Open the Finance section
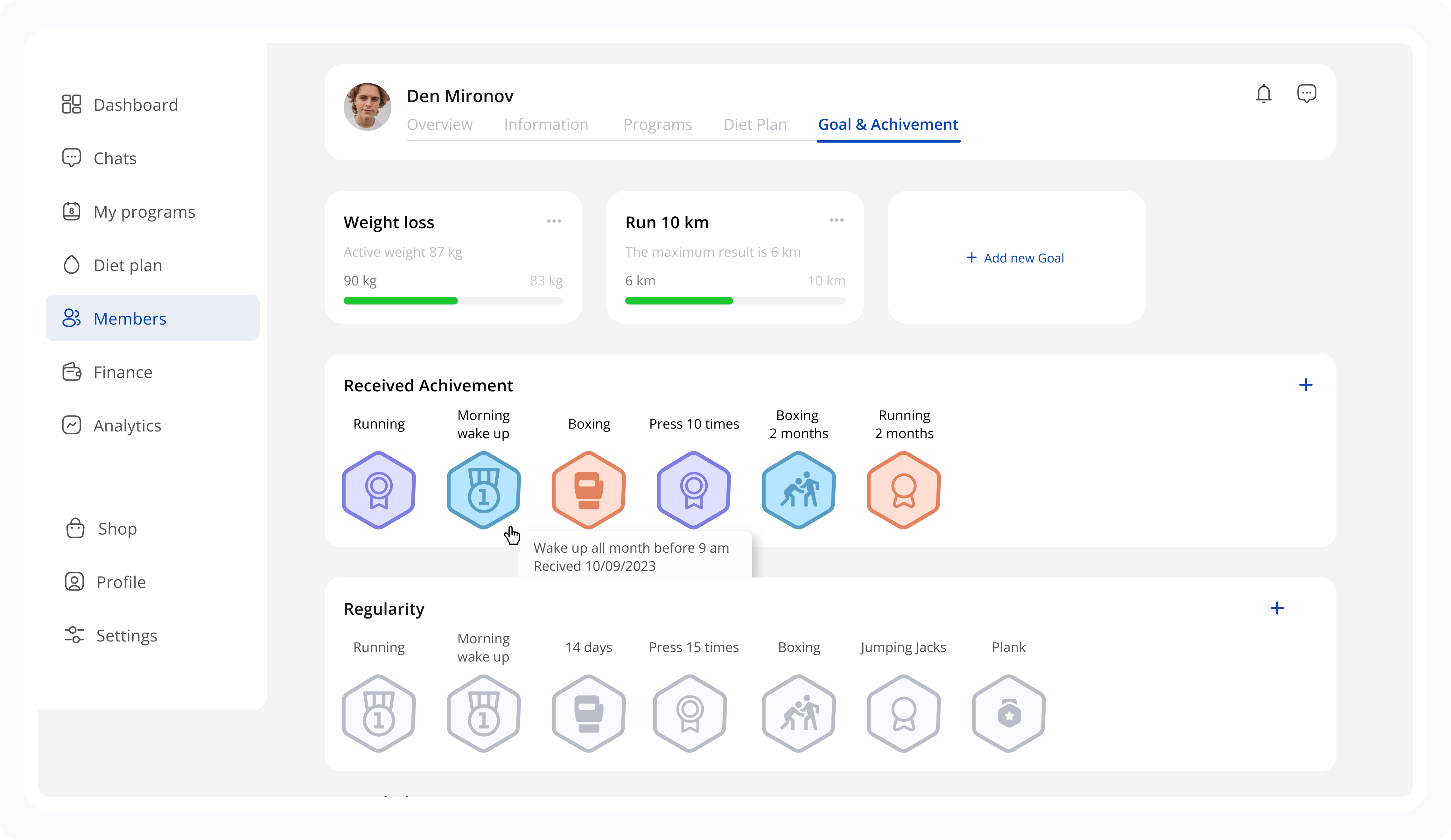This screenshot has width=1451, height=840. click(122, 372)
